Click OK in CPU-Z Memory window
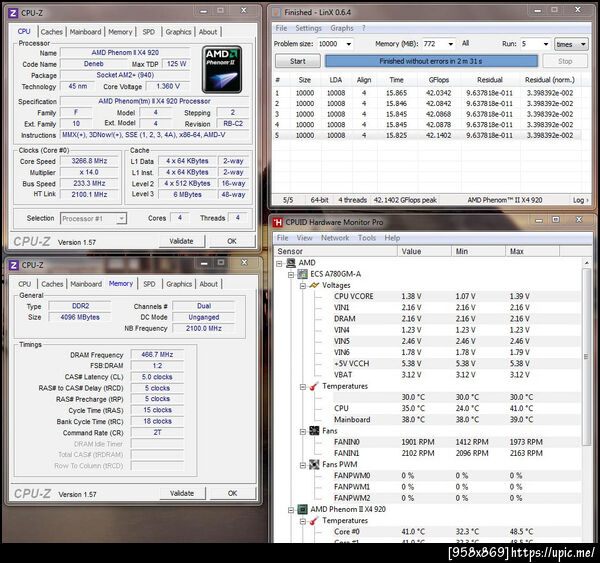Image resolution: width=600 pixels, height=563 pixels. click(x=233, y=493)
